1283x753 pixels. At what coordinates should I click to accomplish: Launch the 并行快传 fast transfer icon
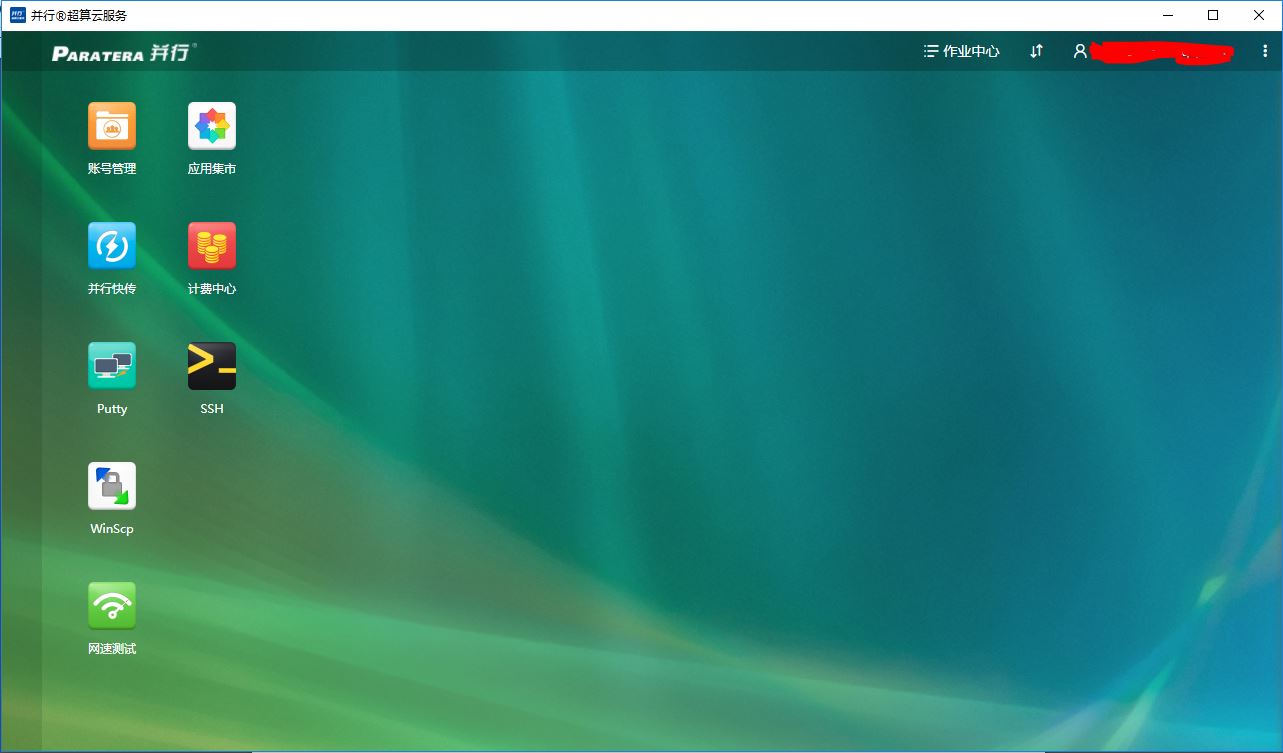(x=112, y=247)
